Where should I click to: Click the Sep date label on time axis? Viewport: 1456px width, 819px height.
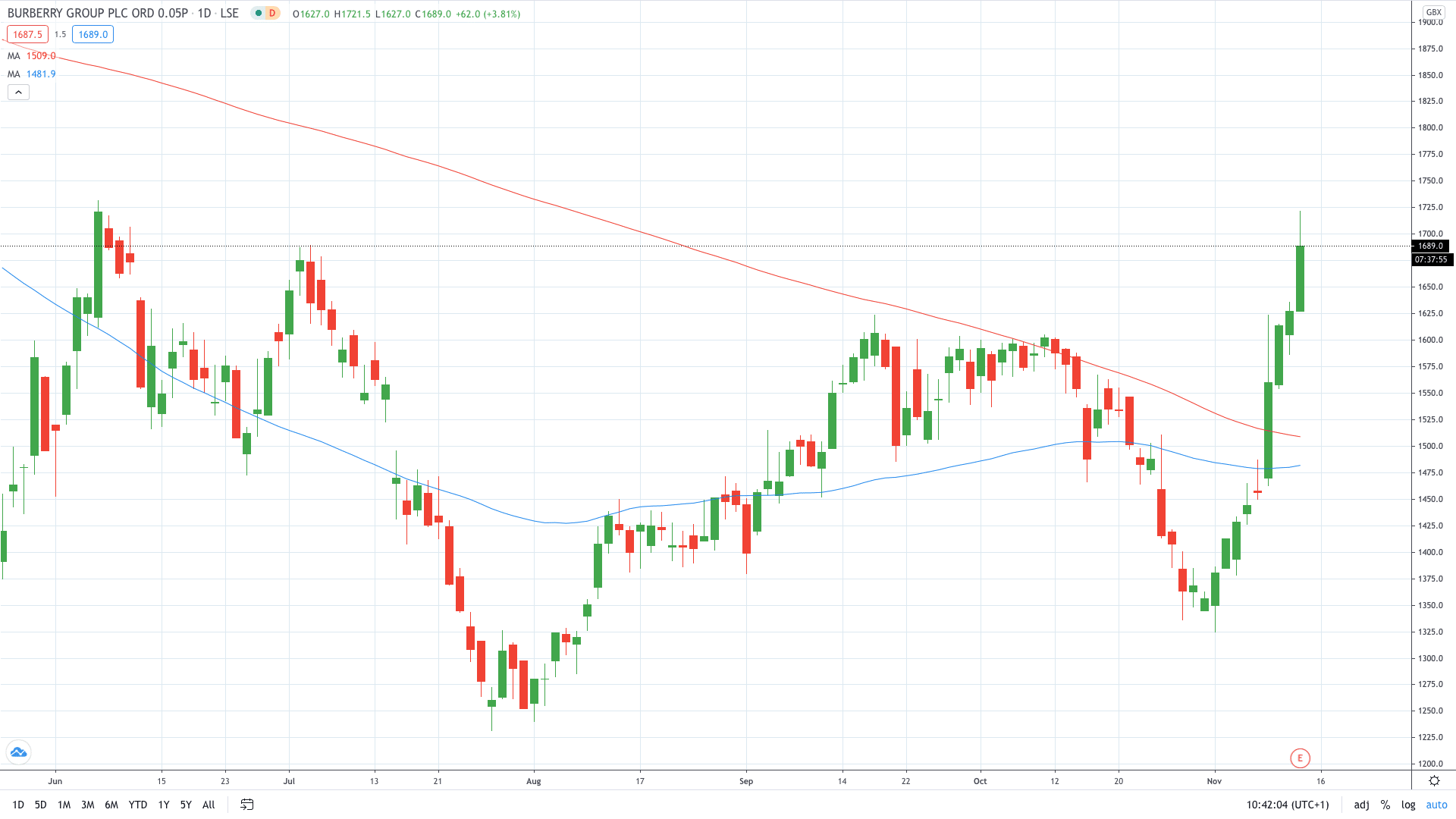(746, 781)
